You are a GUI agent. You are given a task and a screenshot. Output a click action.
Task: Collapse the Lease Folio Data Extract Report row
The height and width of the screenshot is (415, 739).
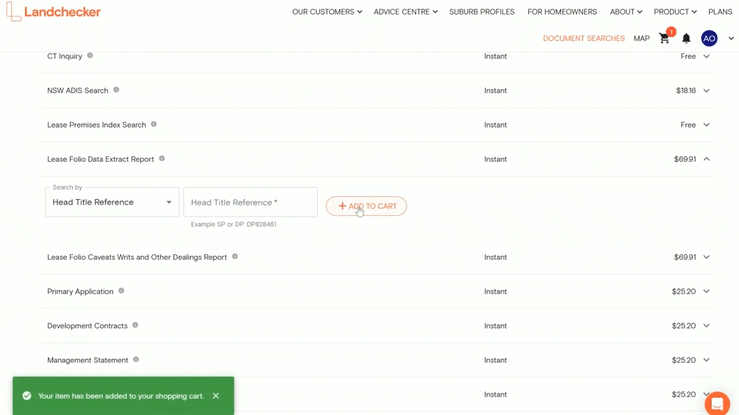(x=706, y=159)
